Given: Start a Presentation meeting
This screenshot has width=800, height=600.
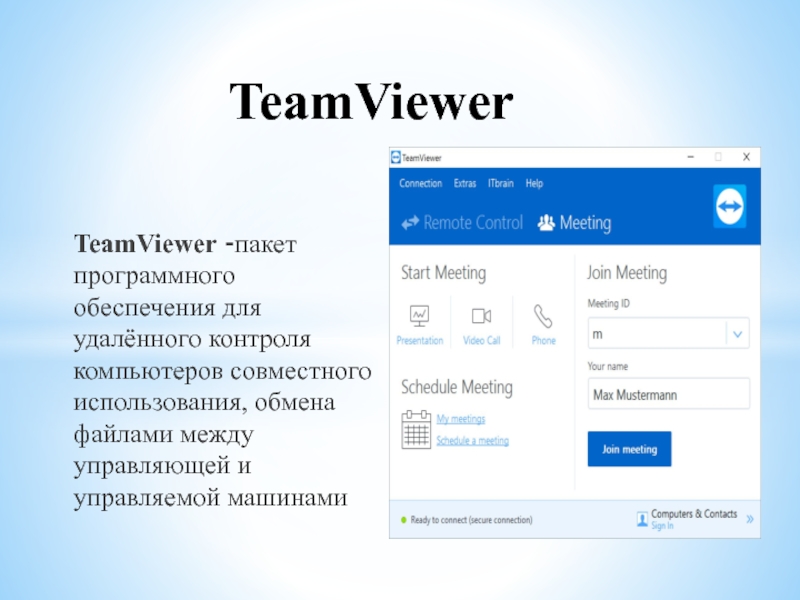Looking at the screenshot, I should 419,317.
